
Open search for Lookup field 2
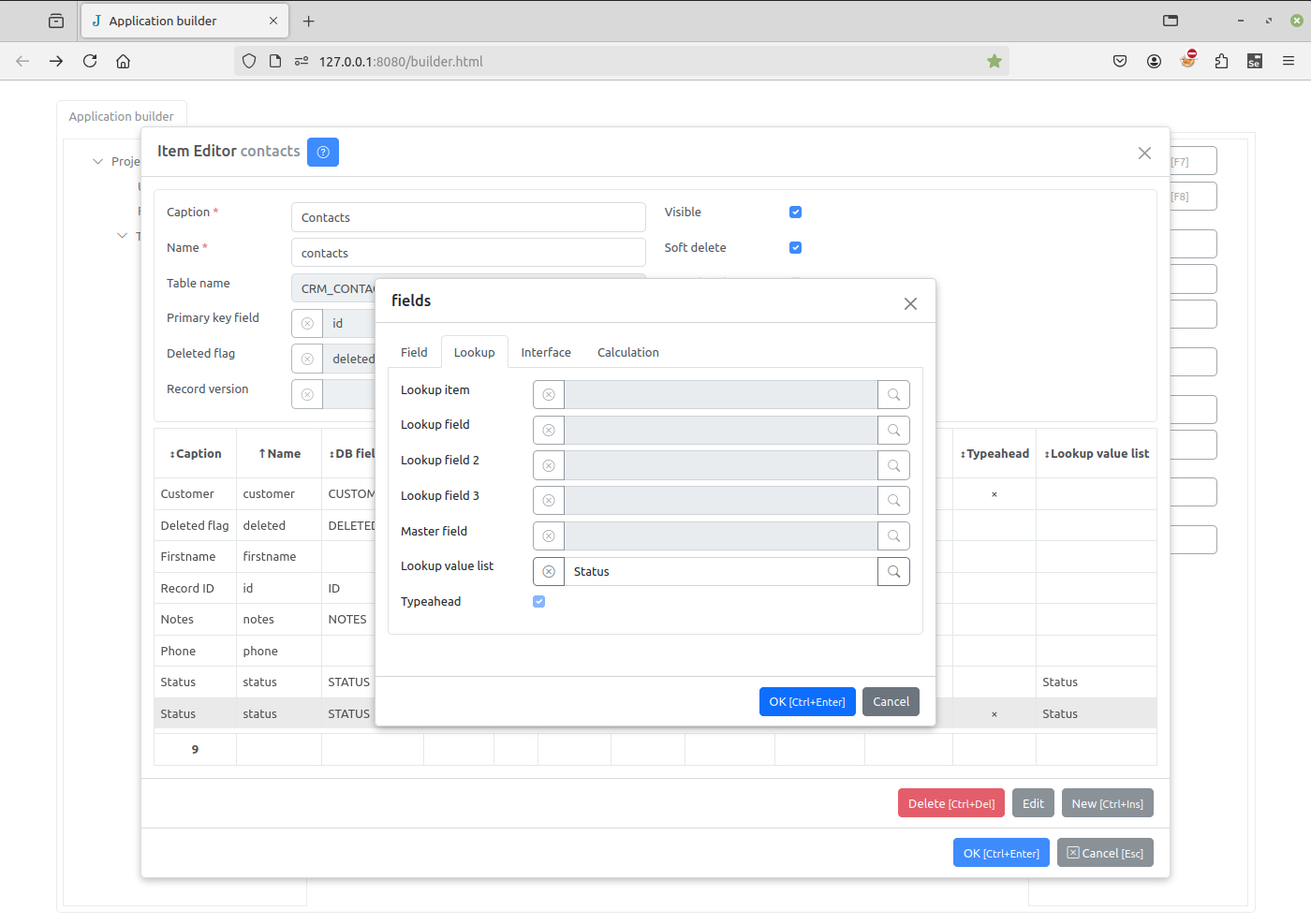point(893,466)
